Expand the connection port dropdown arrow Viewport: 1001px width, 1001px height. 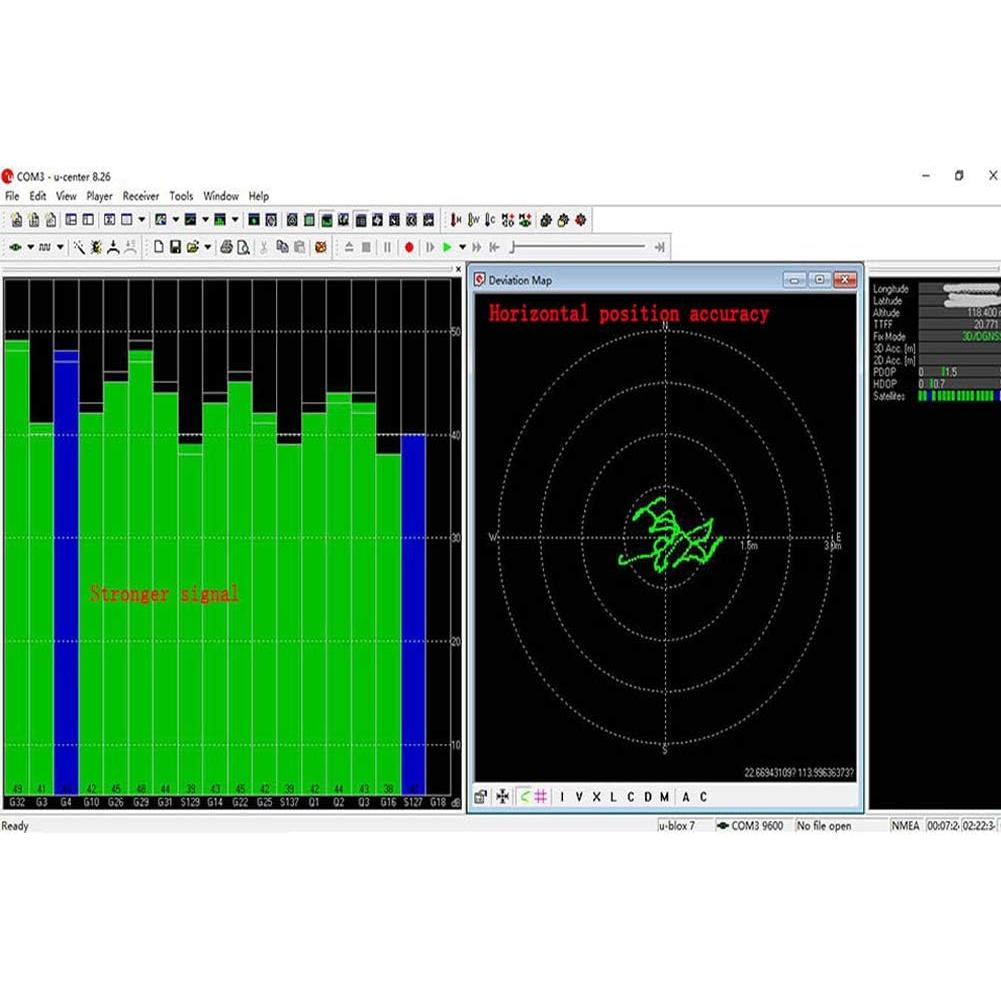pyautogui.click(x=31, y=247)
